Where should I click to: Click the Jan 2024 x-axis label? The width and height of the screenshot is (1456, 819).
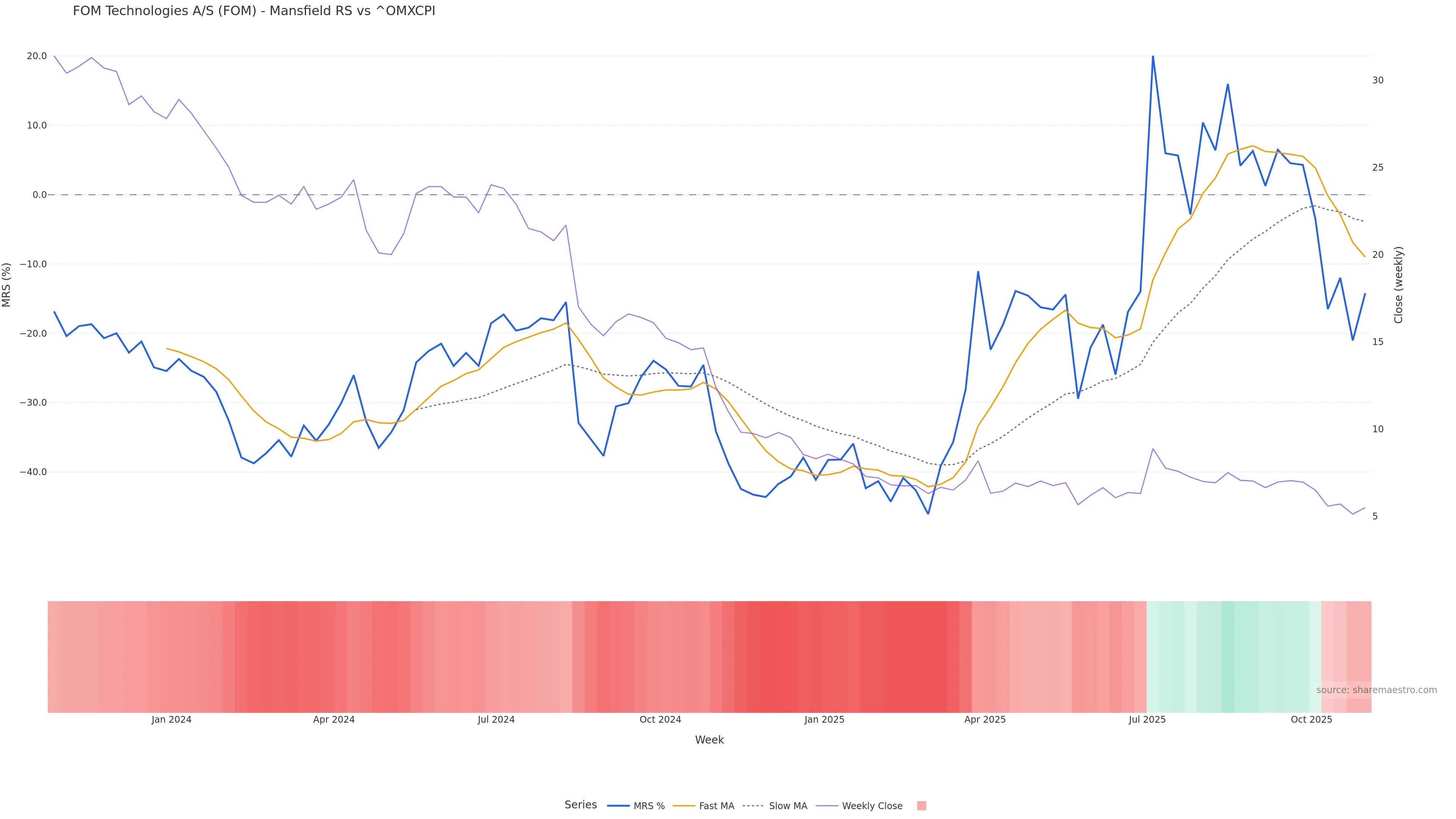(171, 720)
